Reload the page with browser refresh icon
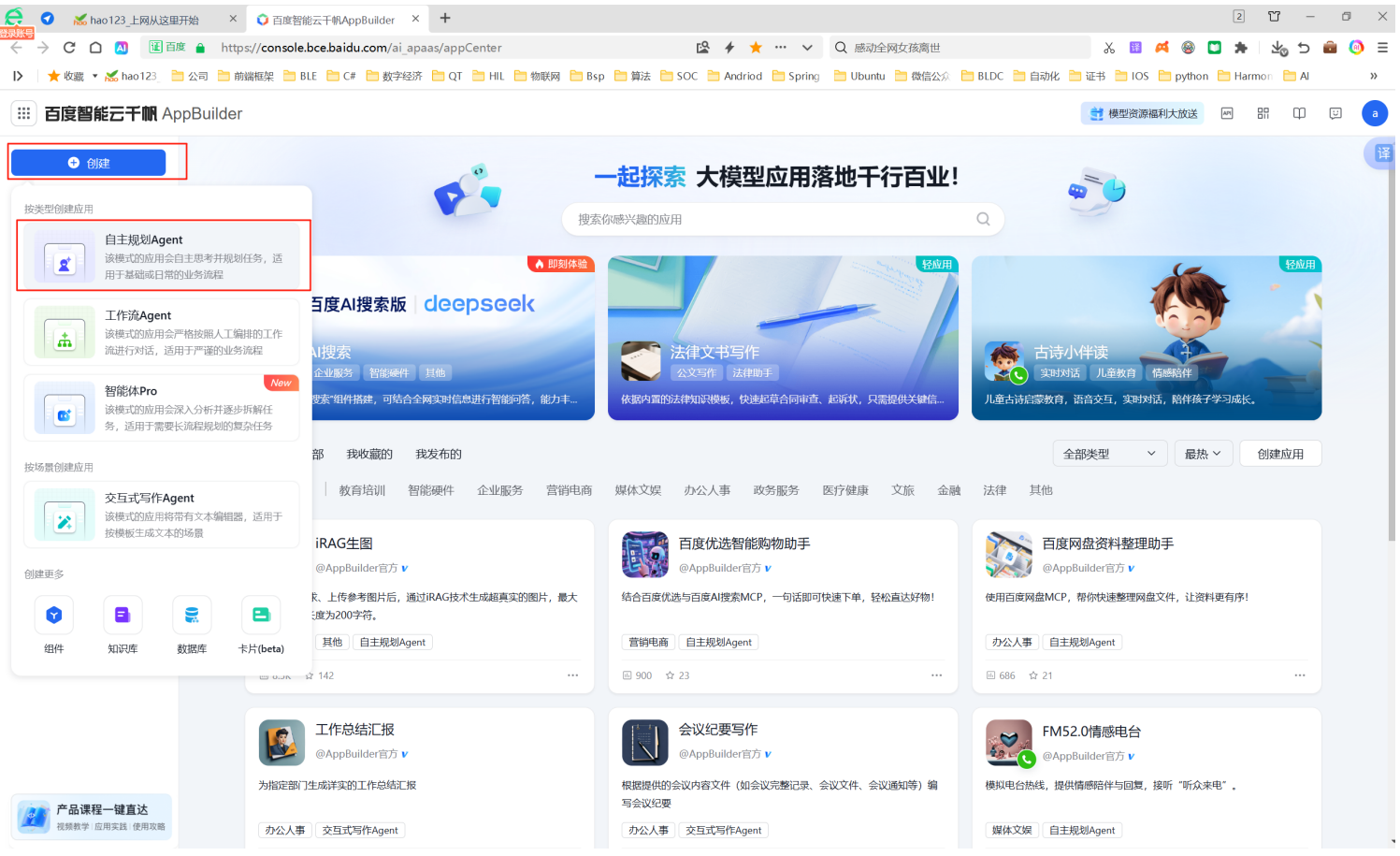The image size is (1400, 856). tap(69, 47)
